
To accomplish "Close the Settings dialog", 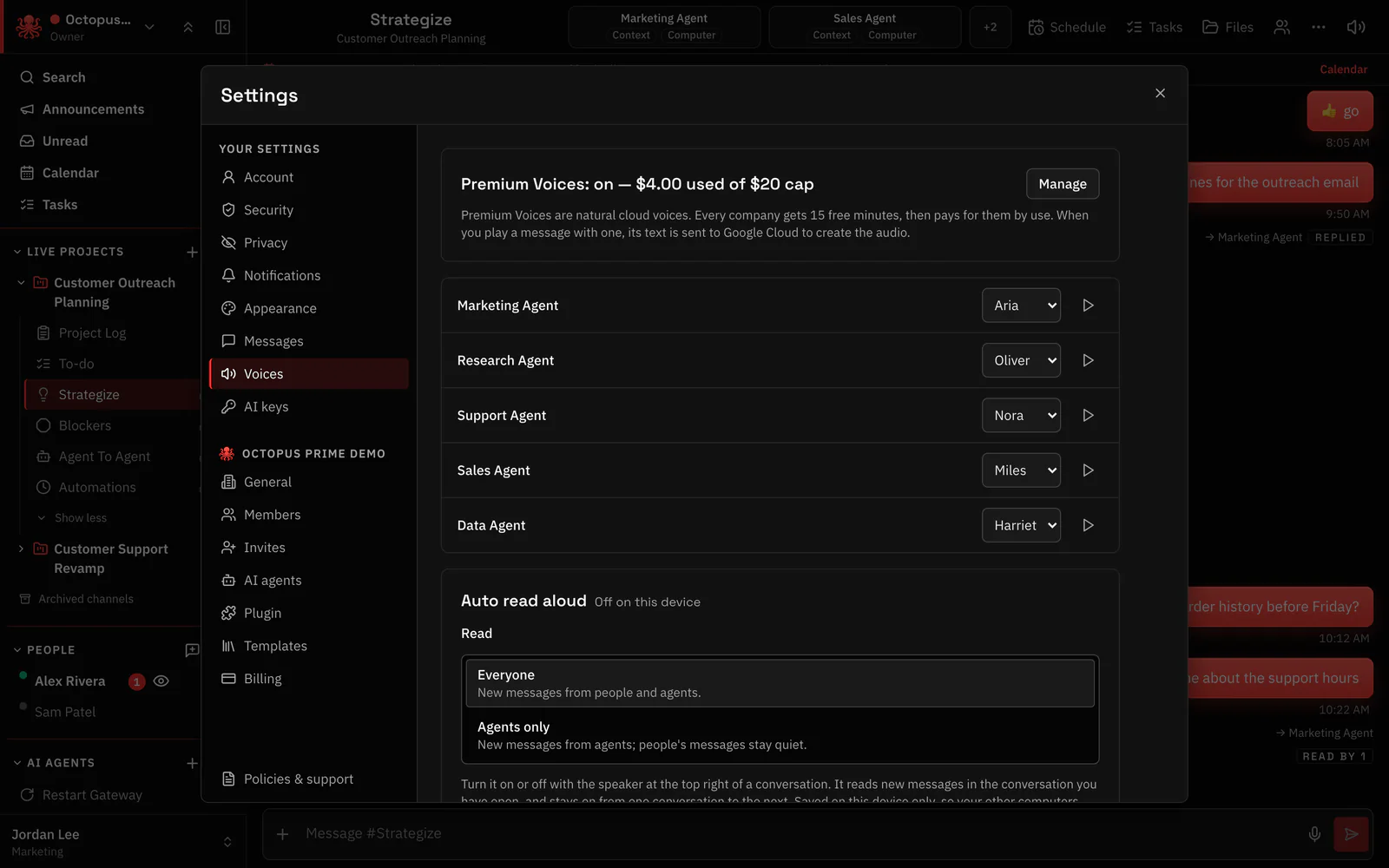I will (x=1160, y=93).
